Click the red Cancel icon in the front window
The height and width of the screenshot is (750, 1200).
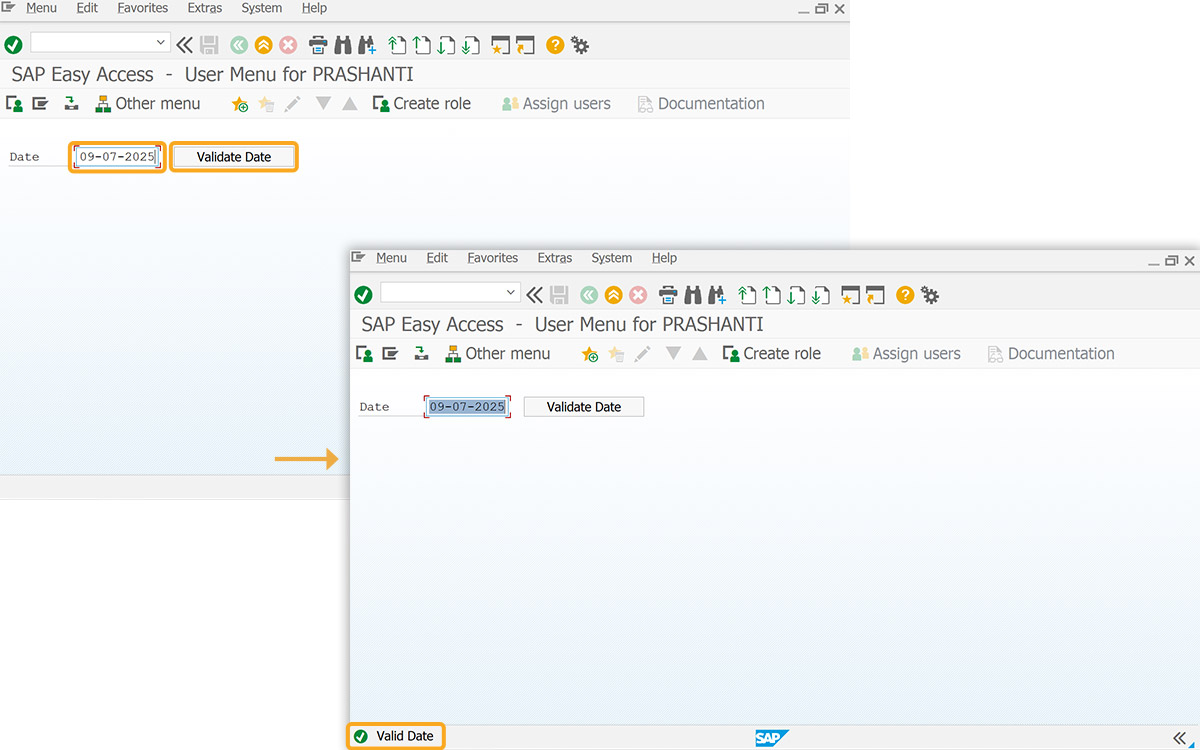(x=638, y=295)
